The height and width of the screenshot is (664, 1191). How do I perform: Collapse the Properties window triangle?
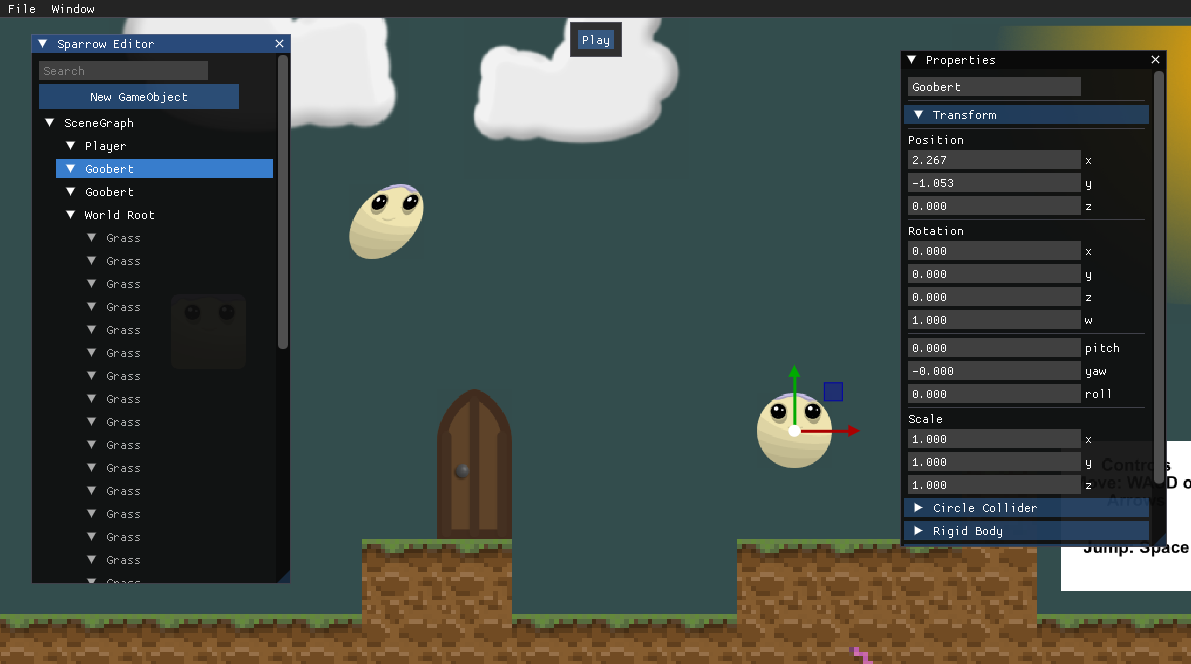911,59
